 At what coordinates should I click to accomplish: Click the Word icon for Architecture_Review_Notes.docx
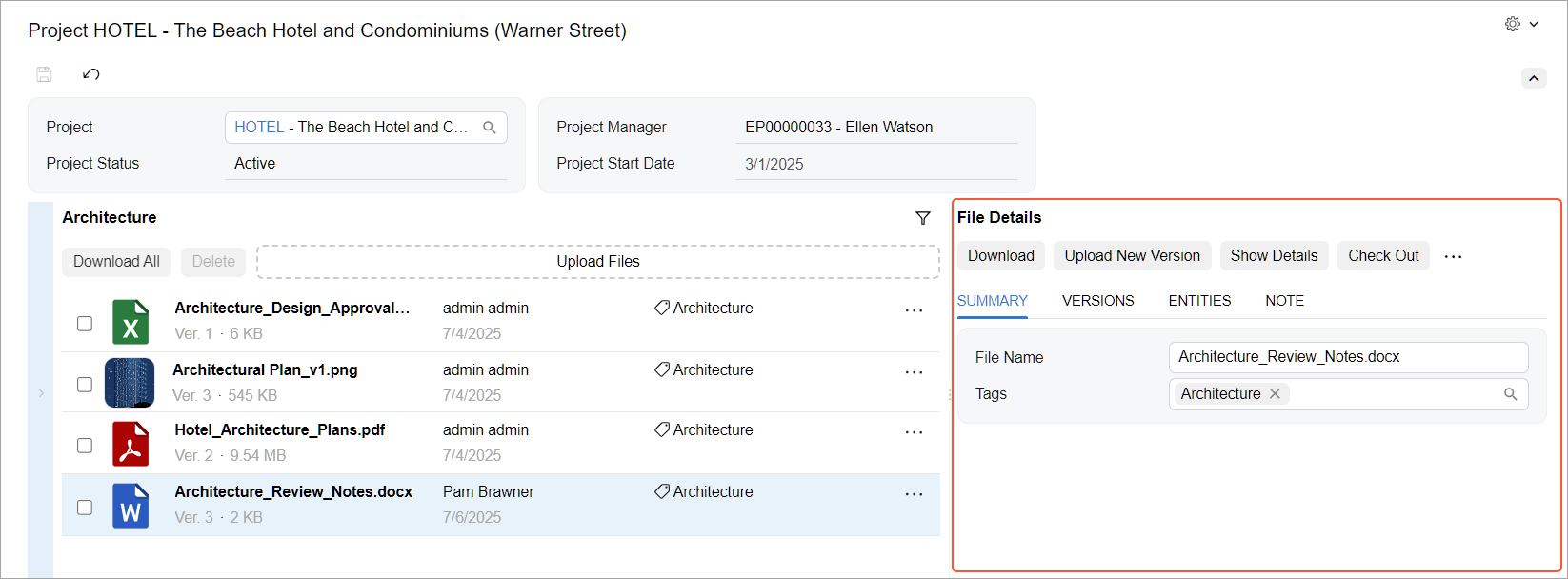click(x=131, y=506)
